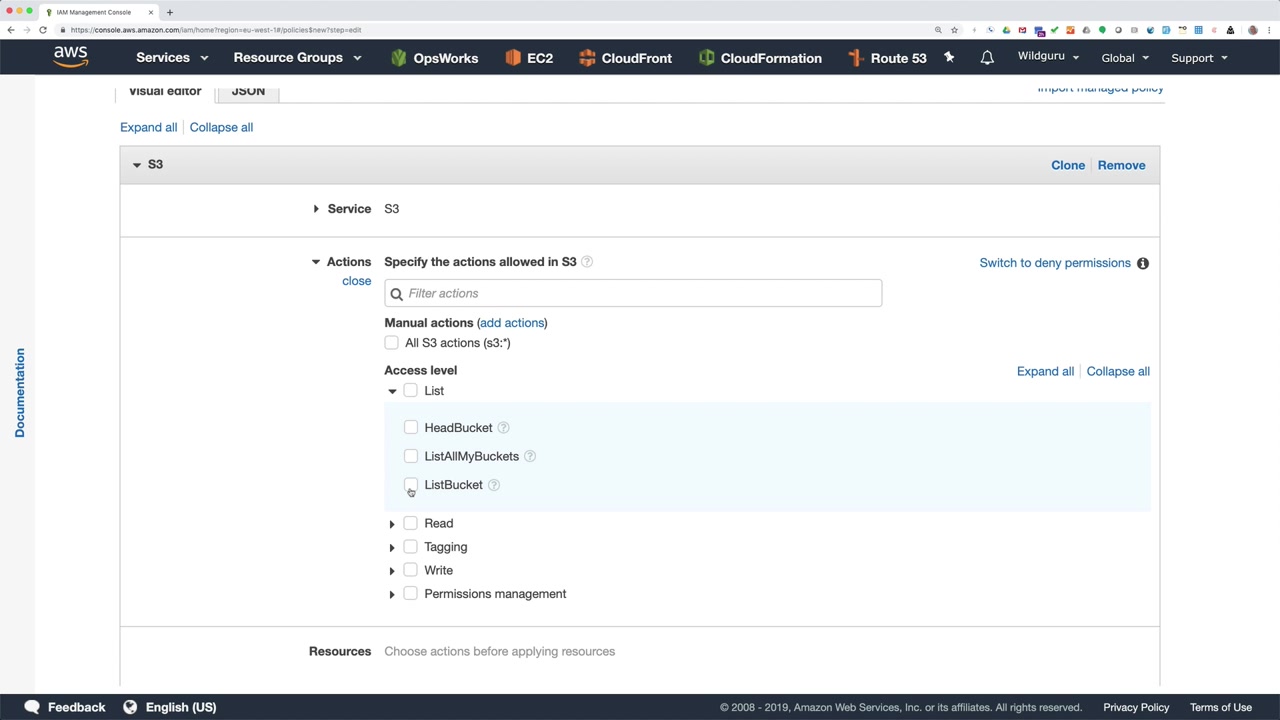
Task: Check the ListBucket checkbox
Action: pyautogui.click(x=411, y=485)
